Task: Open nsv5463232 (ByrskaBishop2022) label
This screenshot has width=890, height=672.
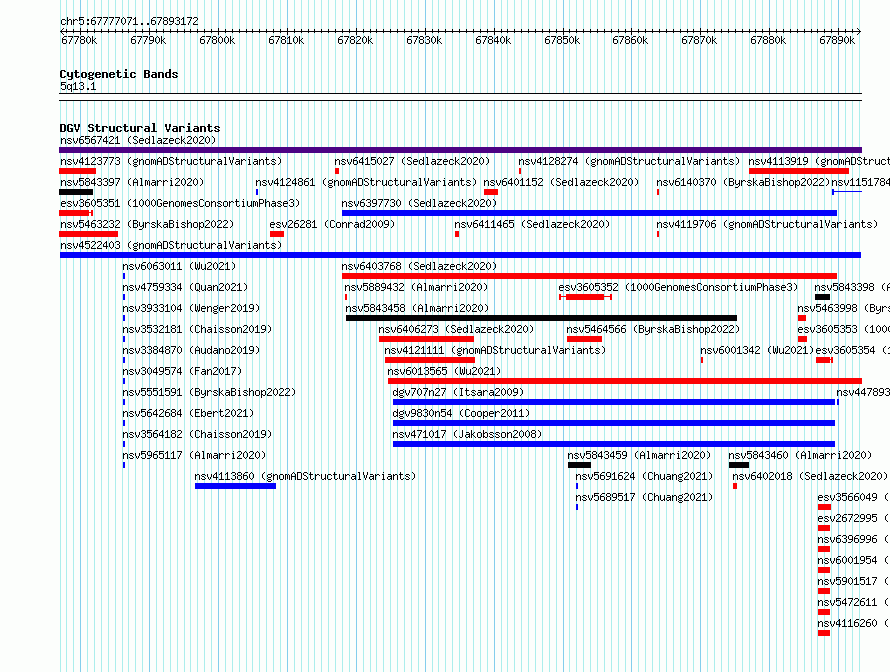Action: 147,224
